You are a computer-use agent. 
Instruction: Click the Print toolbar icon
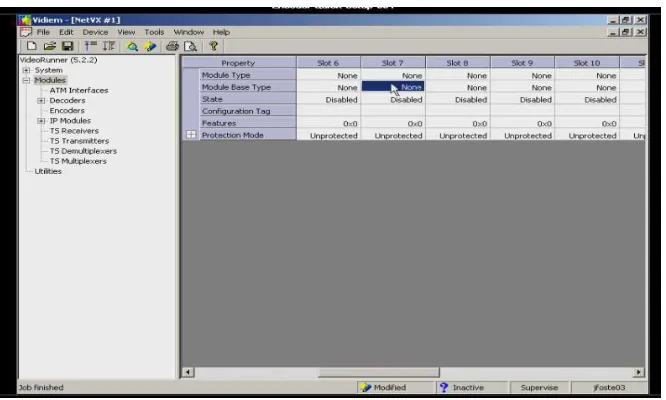pyautogui.click(x=172, y=46)
